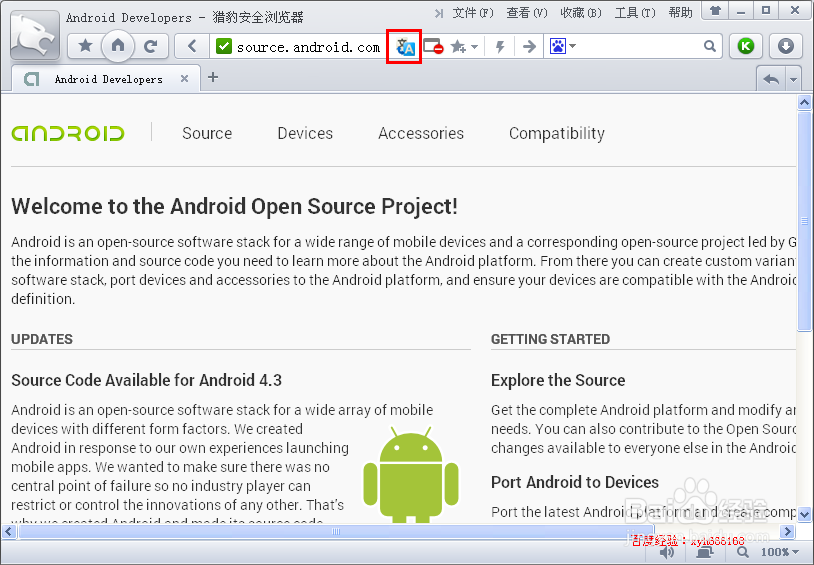Screen dimensions: 814x565
Task: Open bookmarks with the star icon
Action: tap(85, 46)
